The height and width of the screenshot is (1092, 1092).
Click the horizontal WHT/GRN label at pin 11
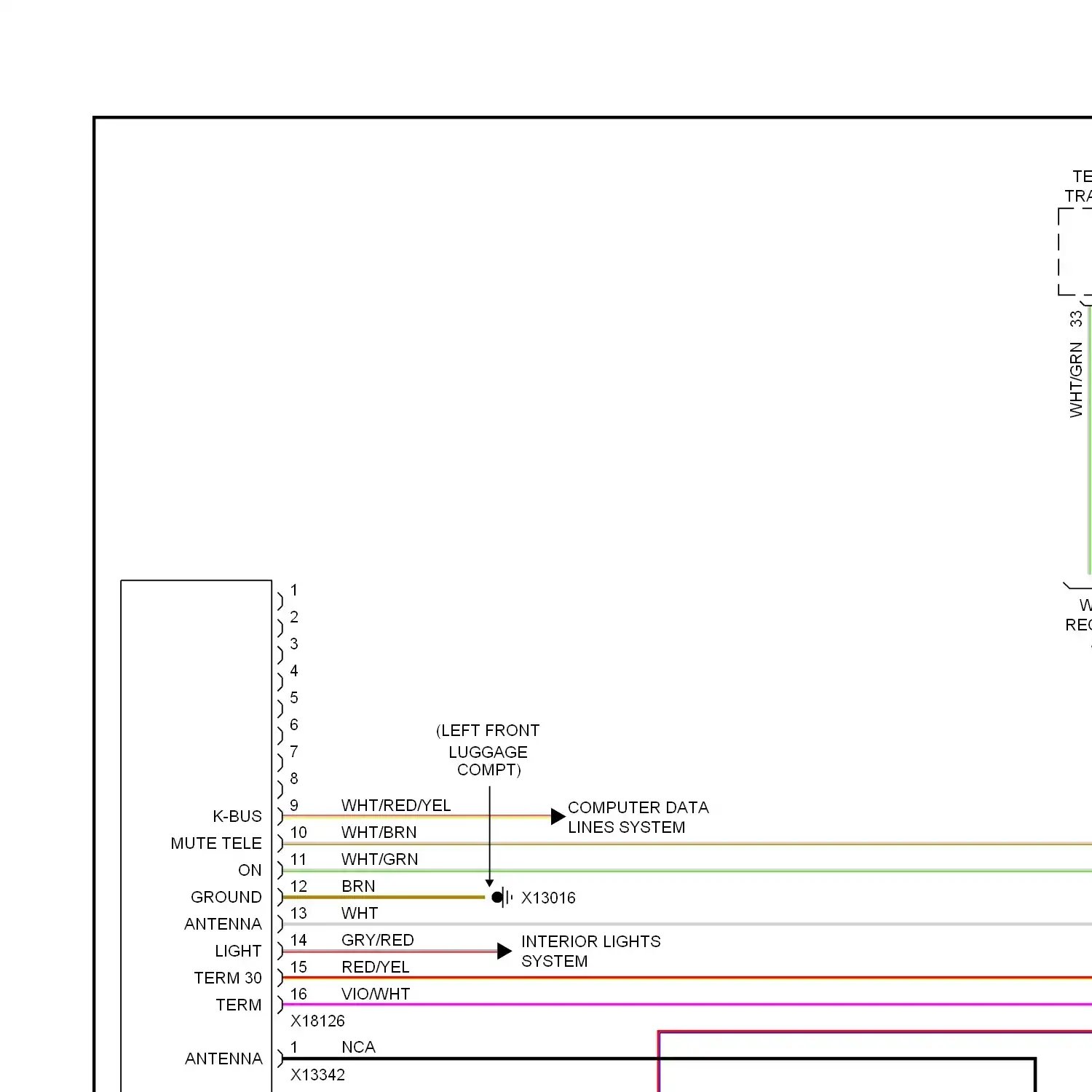click(380, 859)
